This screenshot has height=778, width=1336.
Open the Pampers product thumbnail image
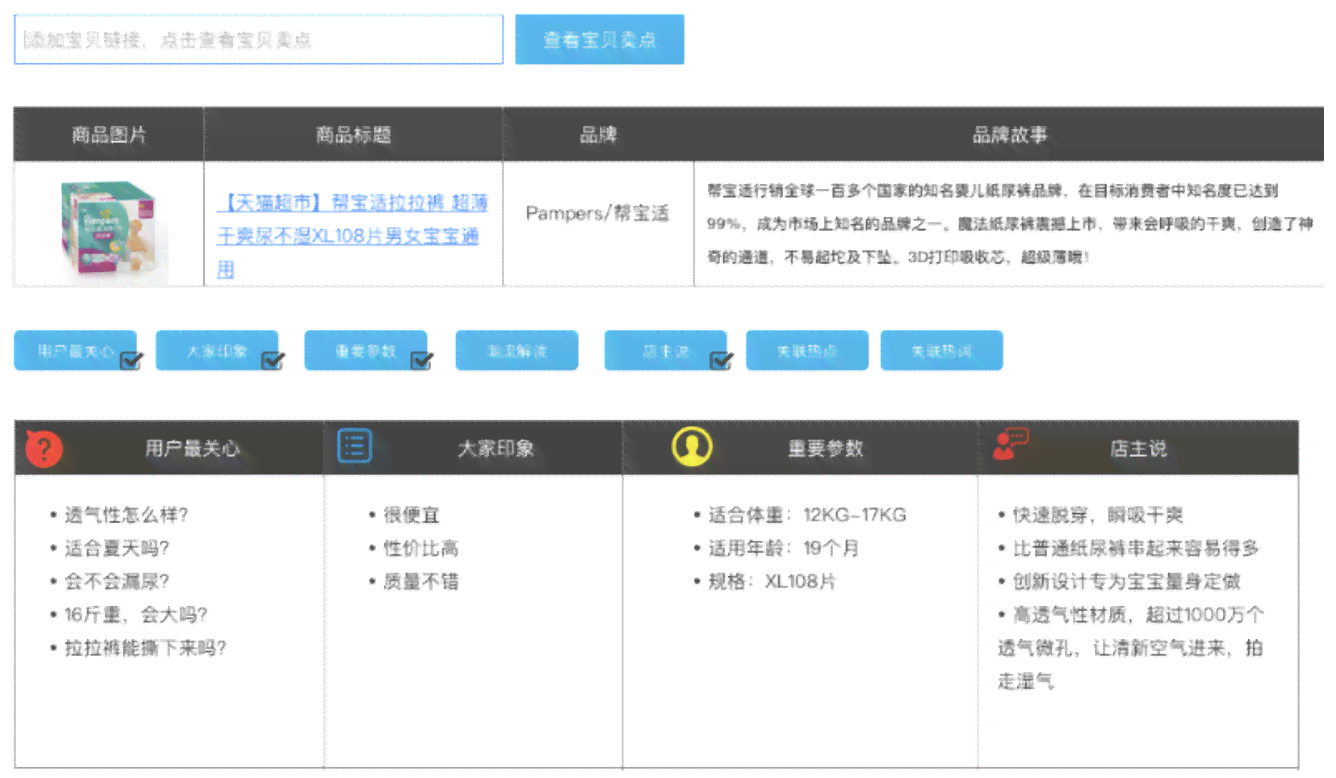click(x=113, y=229)
